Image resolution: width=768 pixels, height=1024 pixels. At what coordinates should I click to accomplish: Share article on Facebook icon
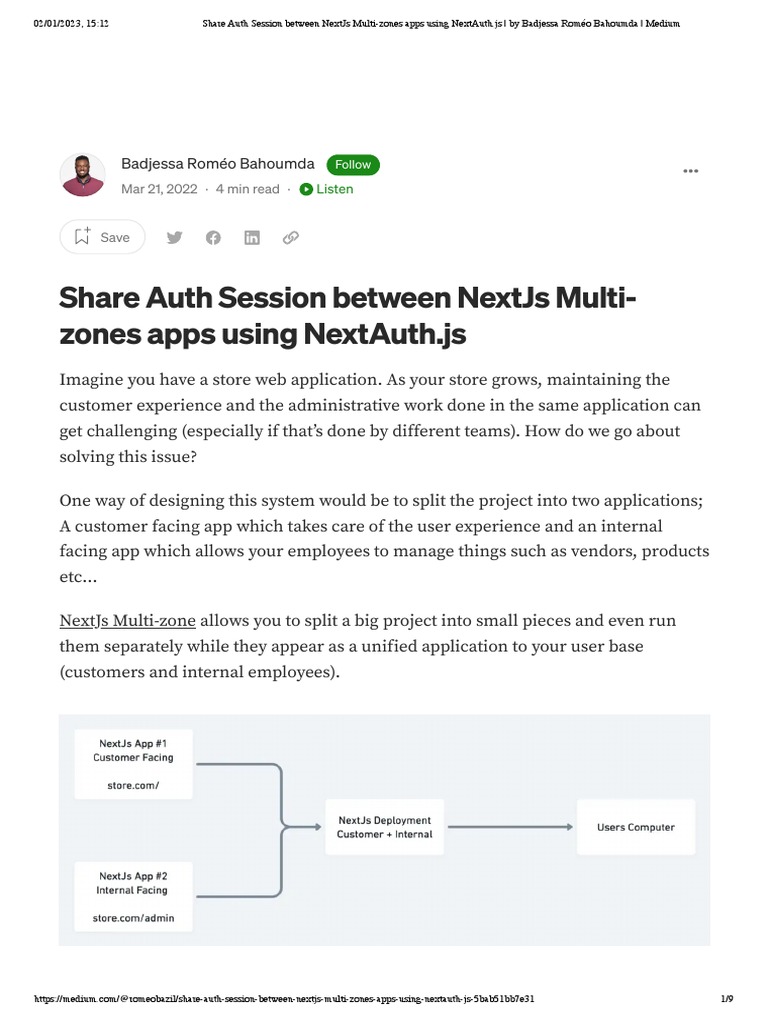click(x=213, y=237)
